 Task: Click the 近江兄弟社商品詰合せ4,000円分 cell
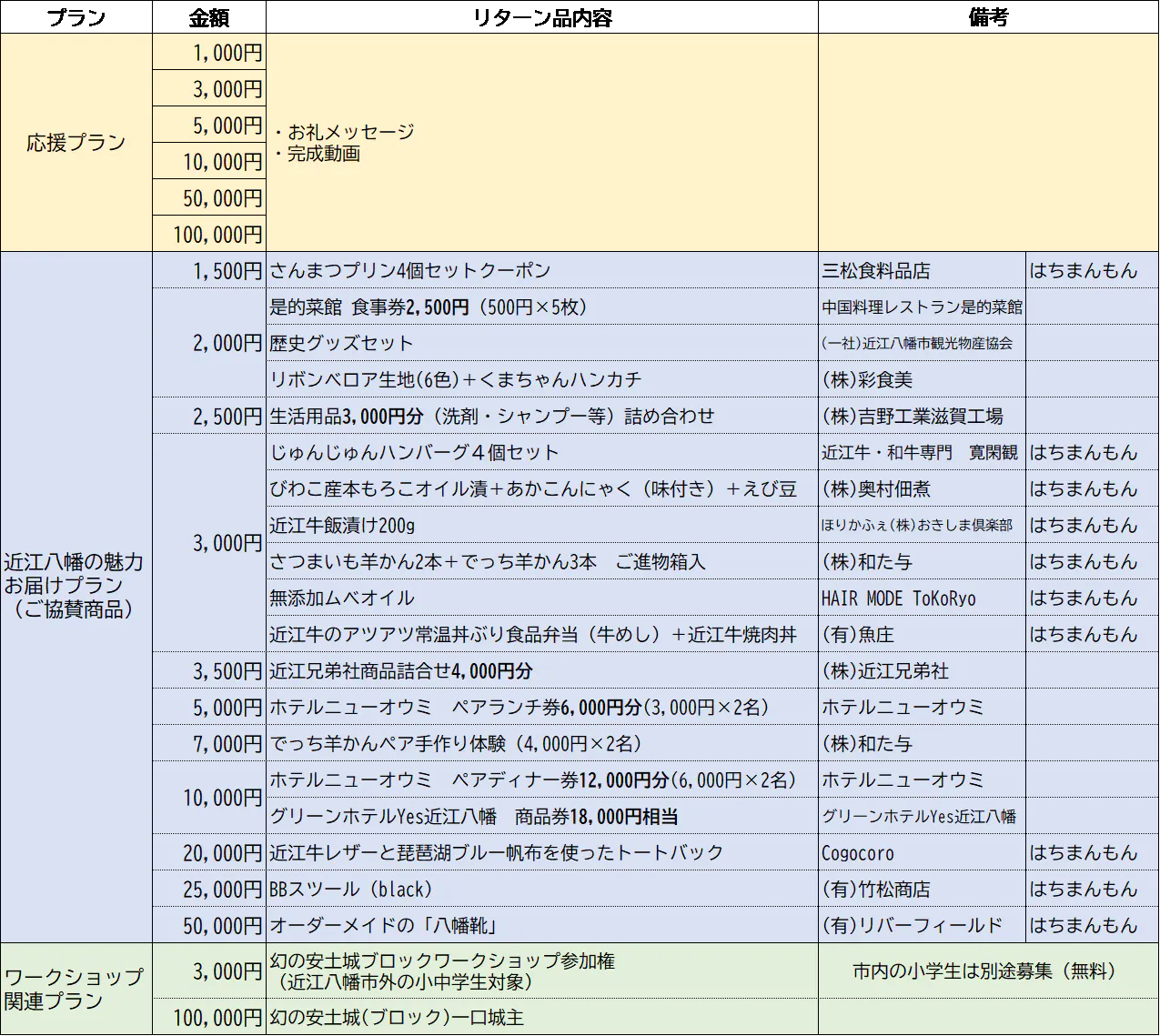[542, 670]
